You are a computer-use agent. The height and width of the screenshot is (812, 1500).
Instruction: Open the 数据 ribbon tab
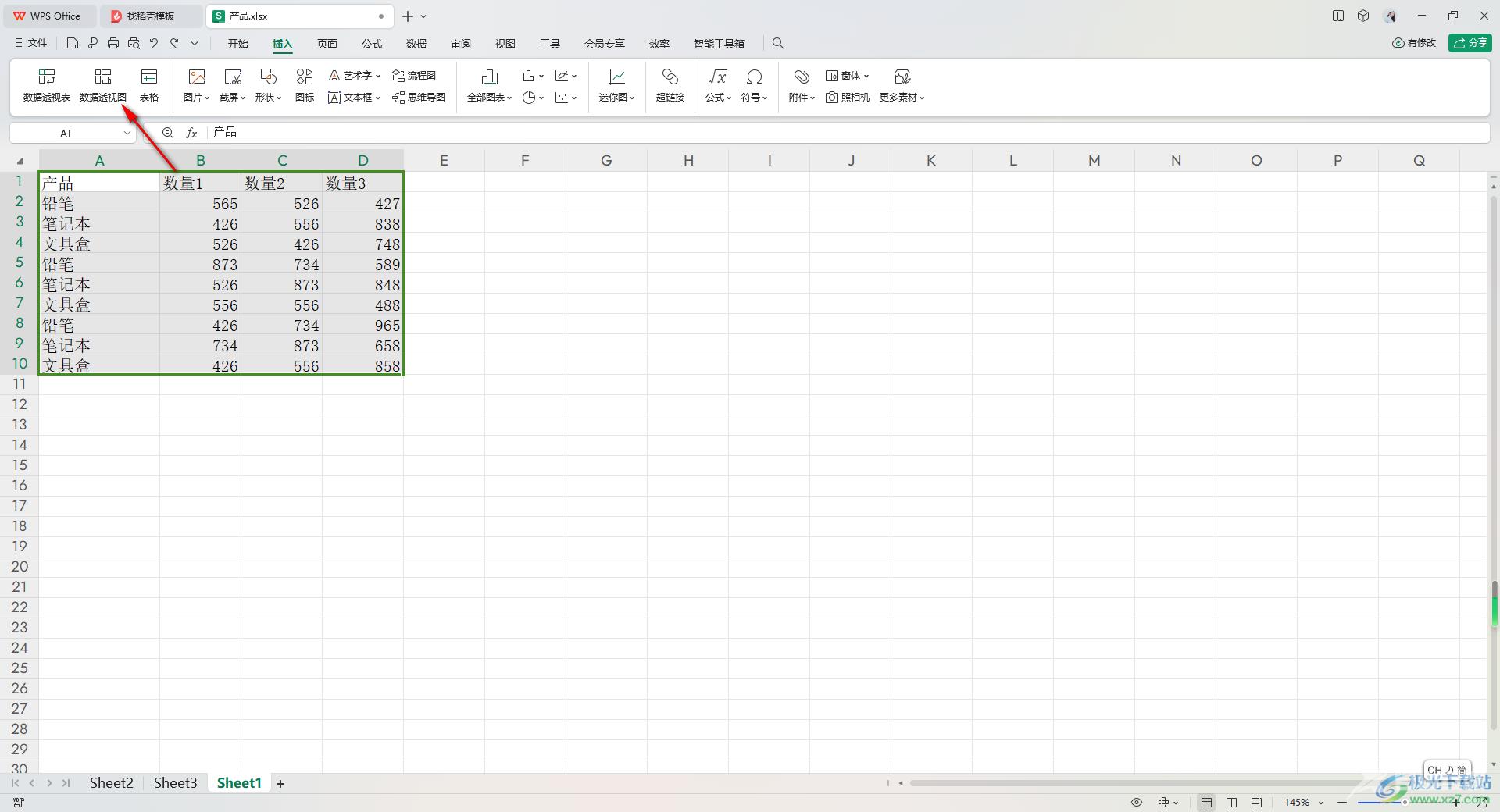416,44
